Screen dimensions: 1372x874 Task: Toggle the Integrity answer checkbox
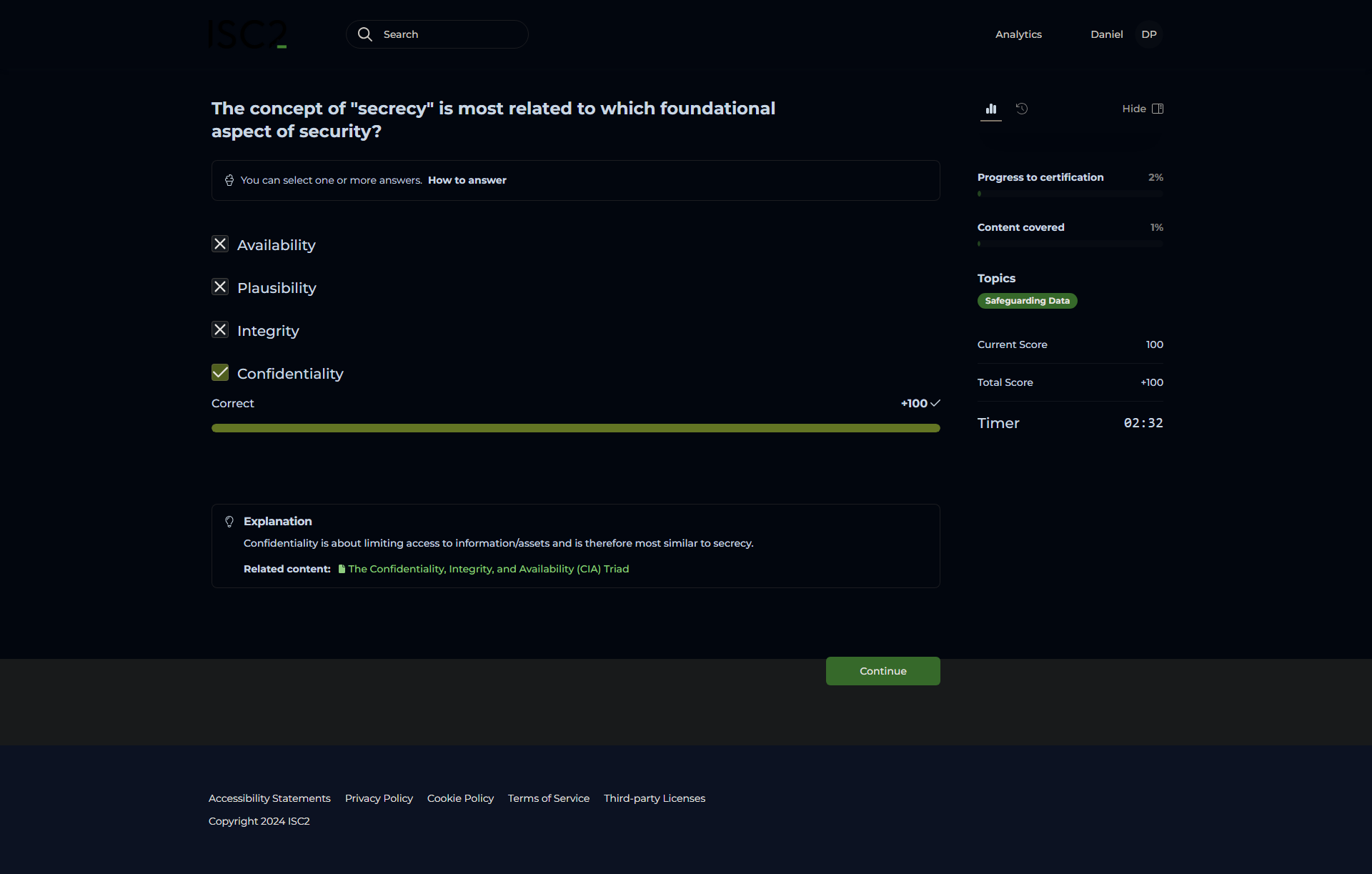tap(220, 330)
